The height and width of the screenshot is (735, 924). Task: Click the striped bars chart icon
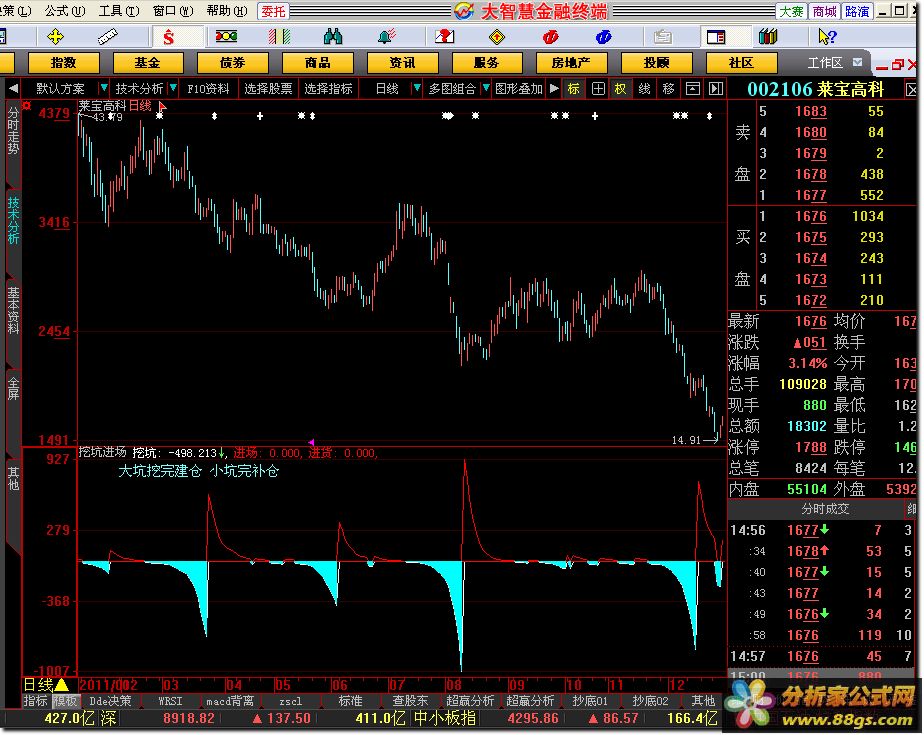point(279,37)
